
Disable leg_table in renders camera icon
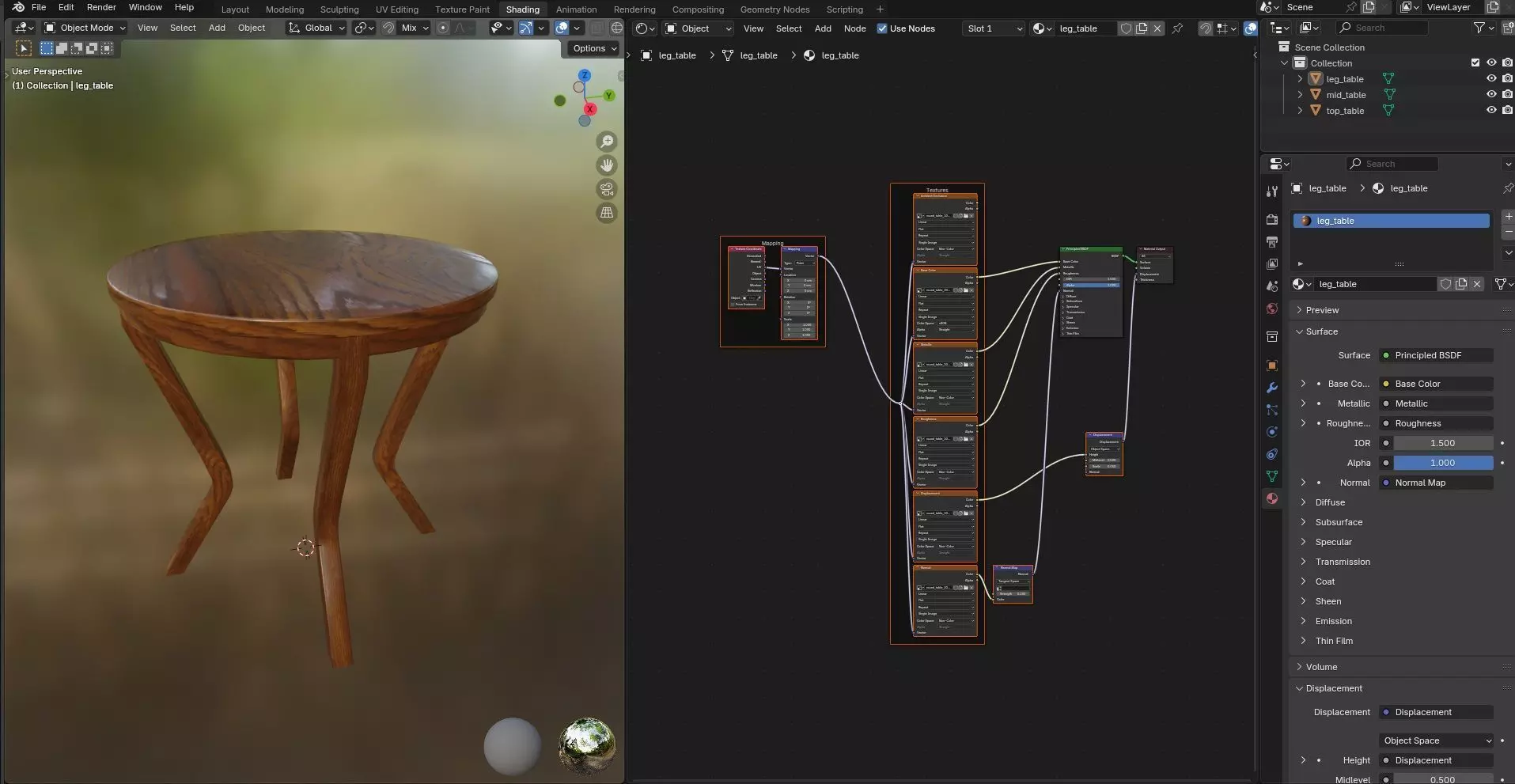(1507, 78)
